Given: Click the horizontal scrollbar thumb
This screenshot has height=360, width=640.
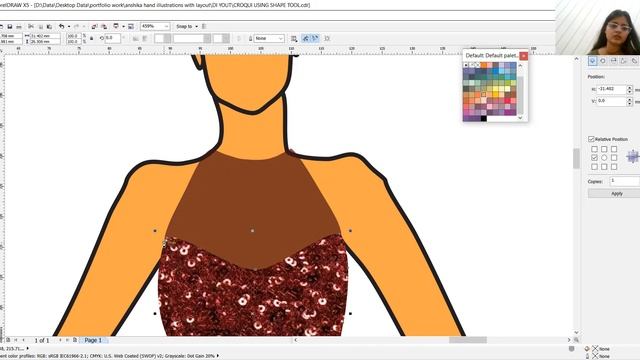Looking at the screenshot, I should click(468, 340).
